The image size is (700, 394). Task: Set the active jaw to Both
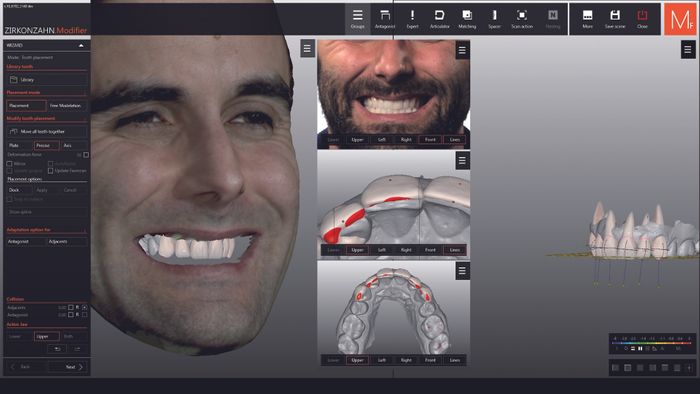click(x=74, y=336)
